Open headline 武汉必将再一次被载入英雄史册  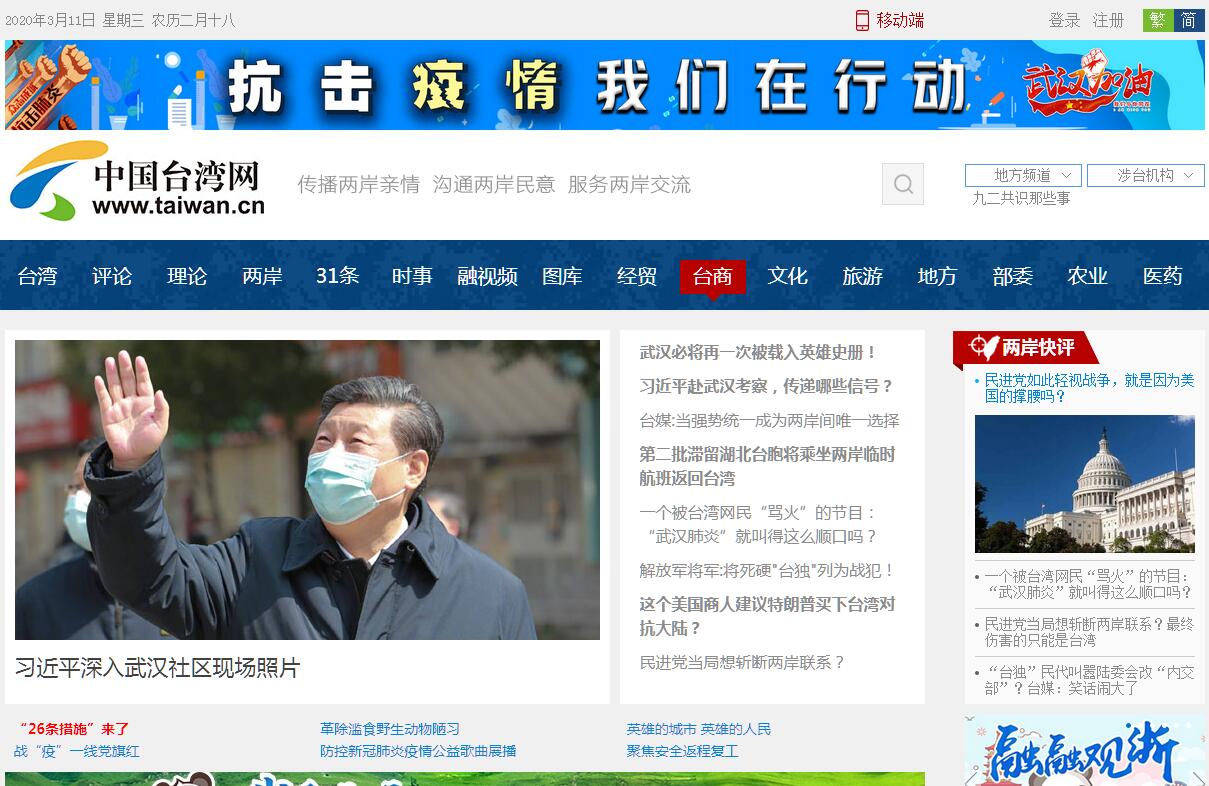[x=758, y=352]
